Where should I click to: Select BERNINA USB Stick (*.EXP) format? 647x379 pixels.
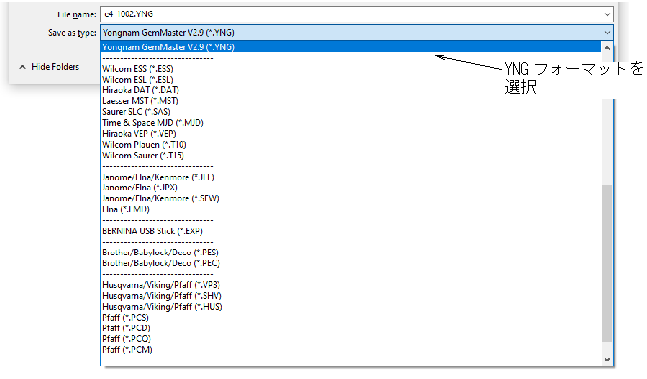pos(152,231)
